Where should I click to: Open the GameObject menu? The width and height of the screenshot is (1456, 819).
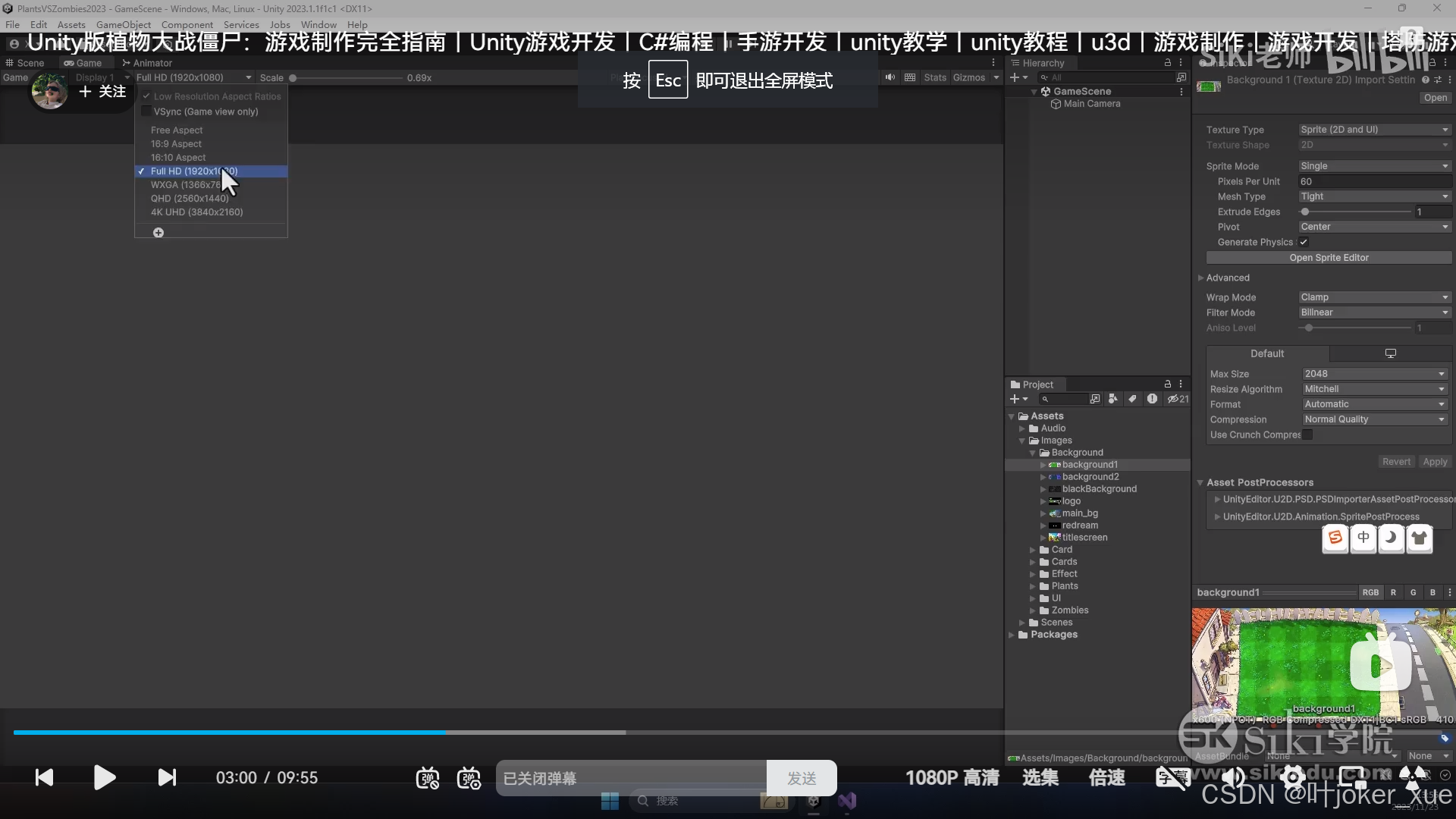(x=123, y=24)
